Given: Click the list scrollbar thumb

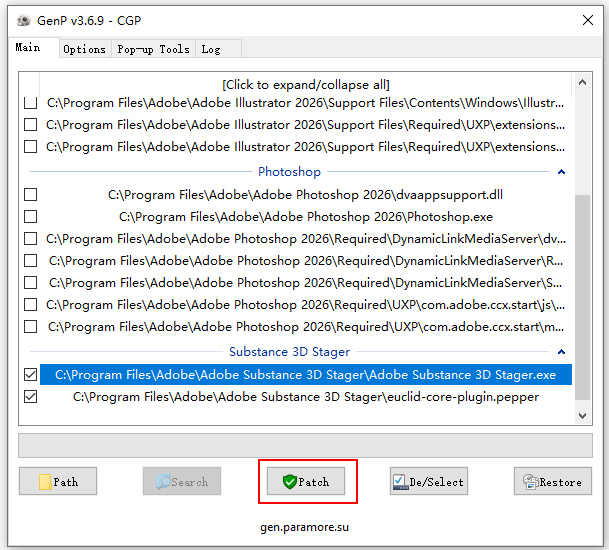Looking at the screenshot, I should (582, 297).
